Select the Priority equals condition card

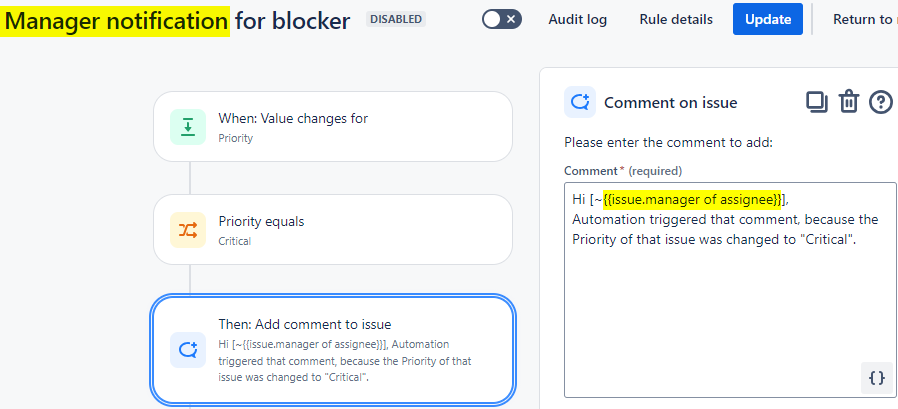pyautogui.click(x=333, y=230)
